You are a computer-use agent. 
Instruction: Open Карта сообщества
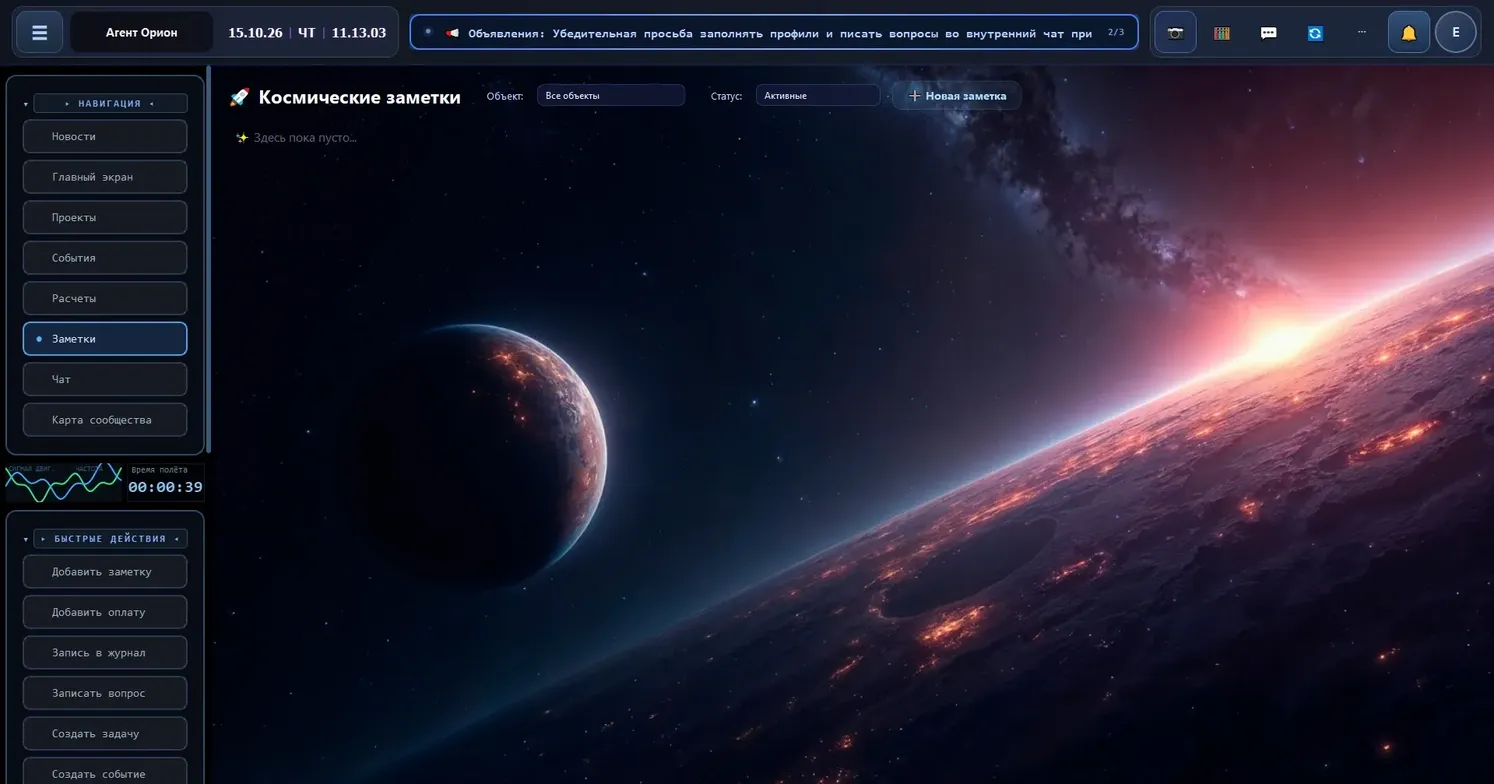pos(105,420)
